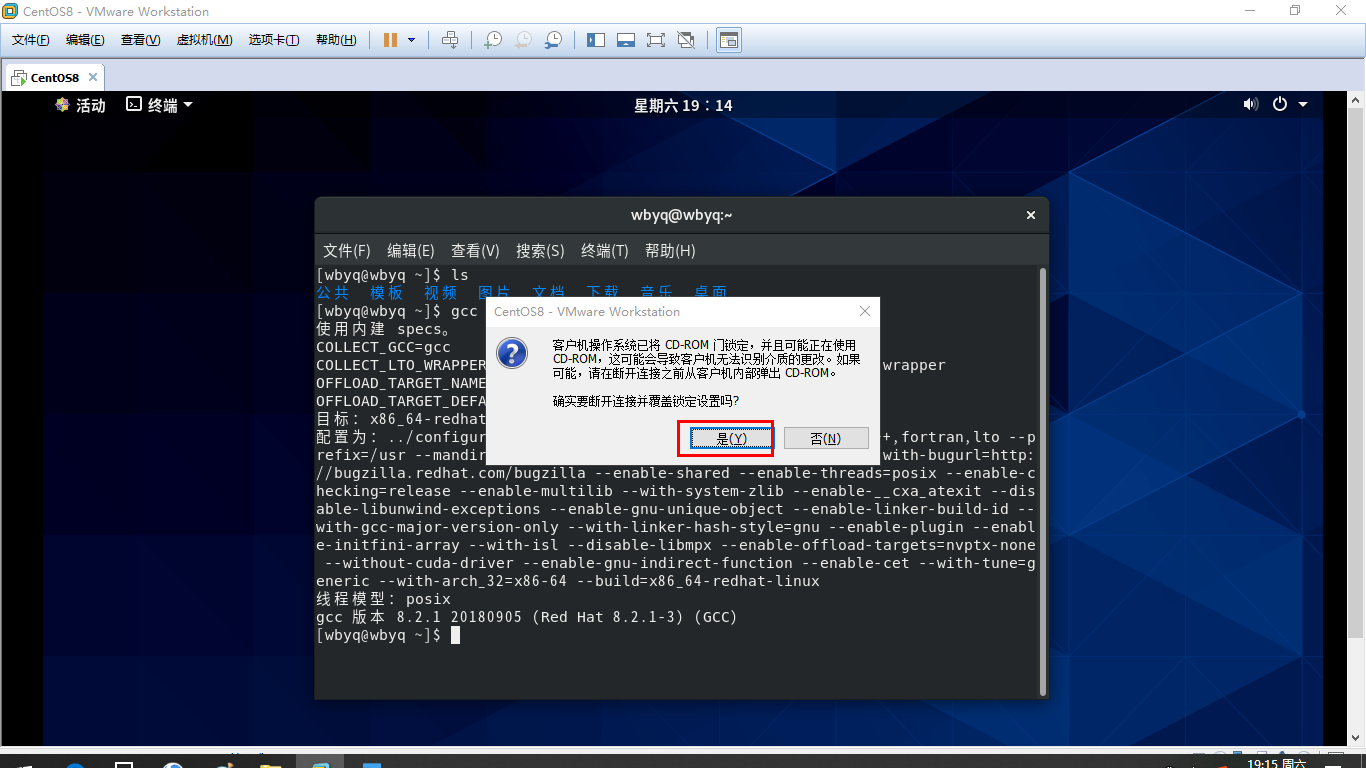The image size is (1366, 768).
Task: Open the terminal's 帮助(H) menu
Action: [x=670, y=251]
